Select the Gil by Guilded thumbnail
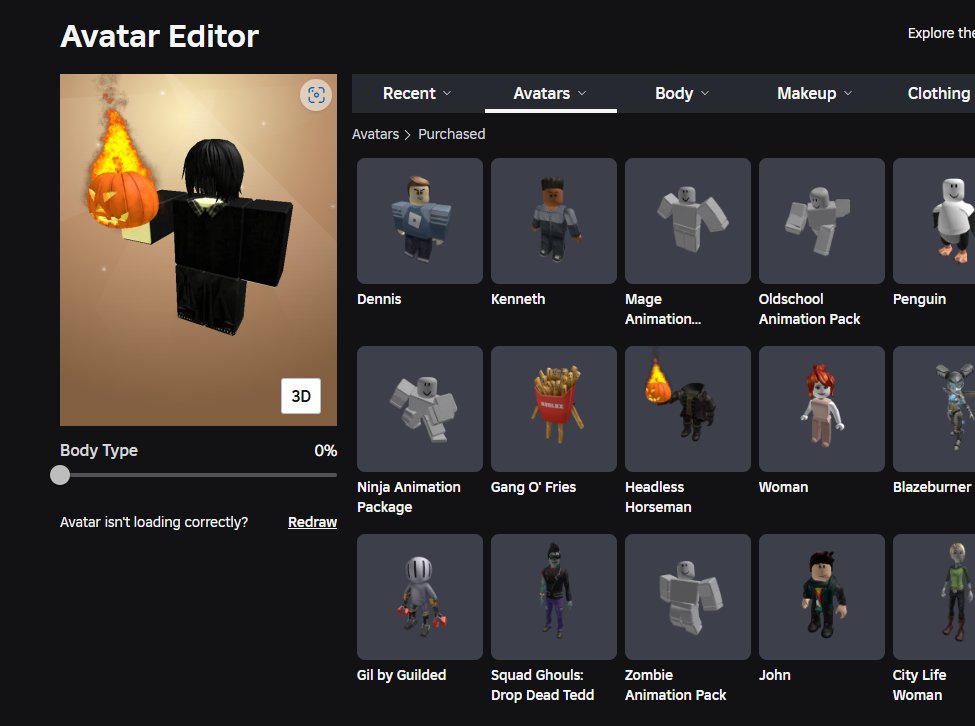 (x=420, y=597)
